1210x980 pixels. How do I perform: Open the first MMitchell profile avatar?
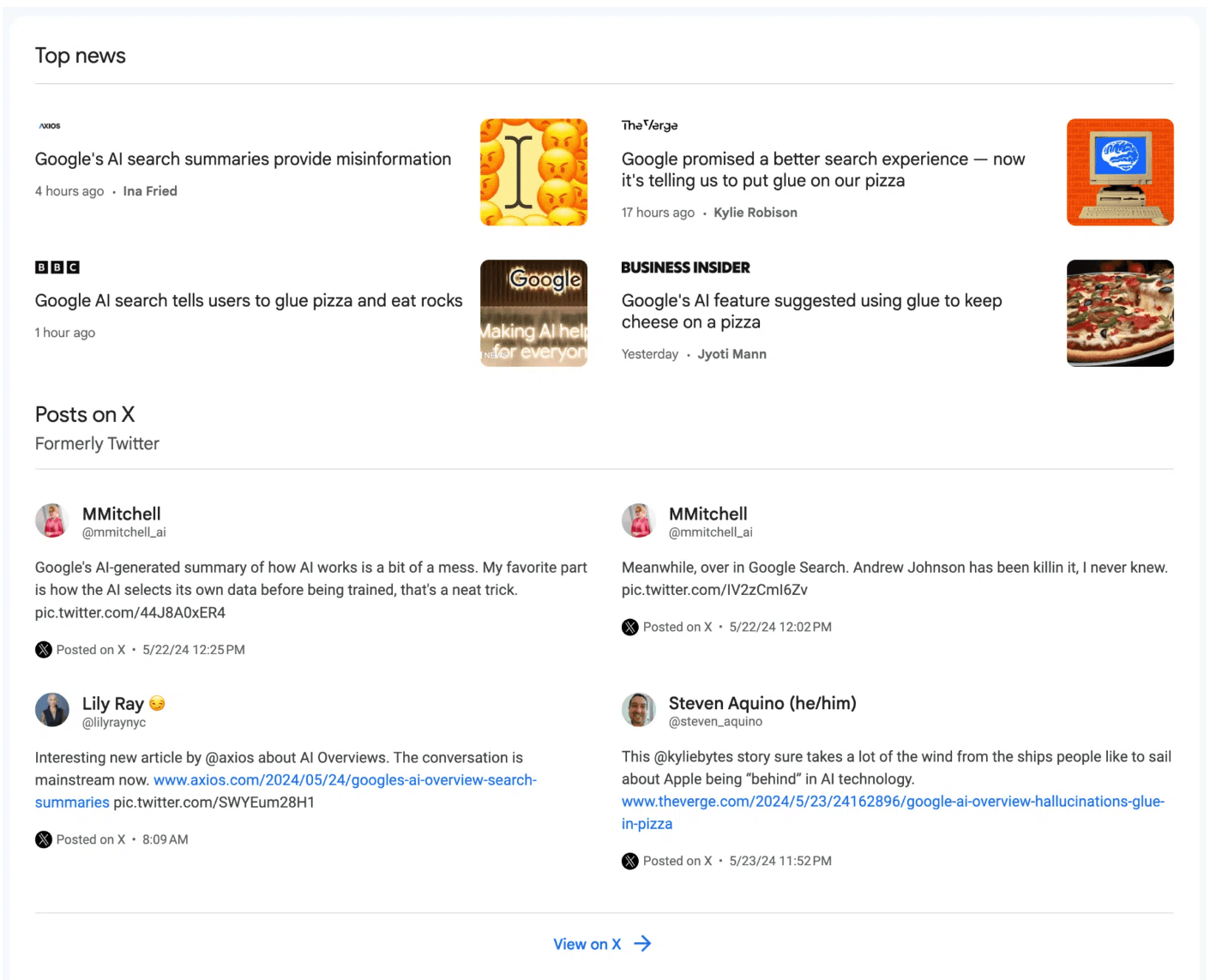52,520
